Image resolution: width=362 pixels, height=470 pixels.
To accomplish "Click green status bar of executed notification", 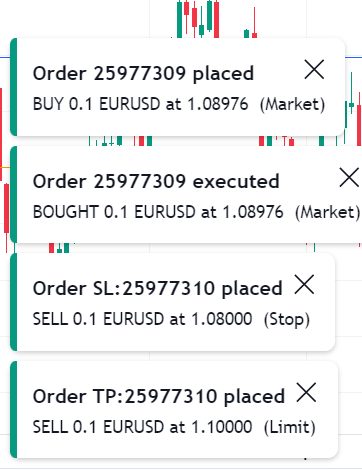I will click(13, 195).
